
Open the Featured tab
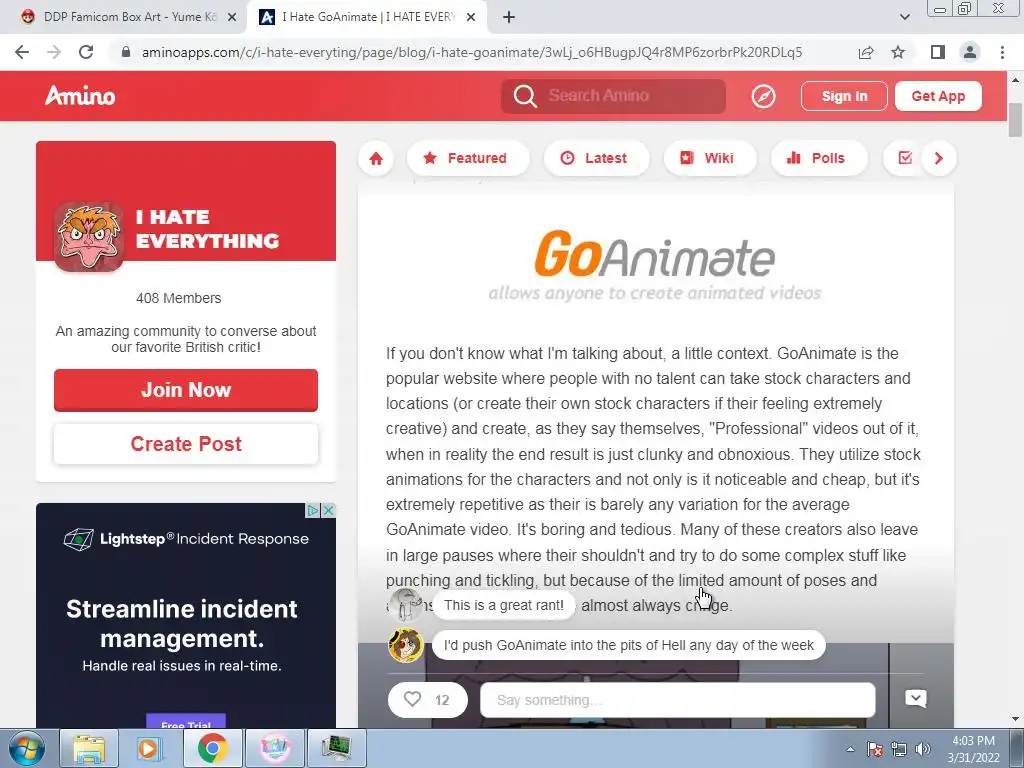click(x=467, y=158)
